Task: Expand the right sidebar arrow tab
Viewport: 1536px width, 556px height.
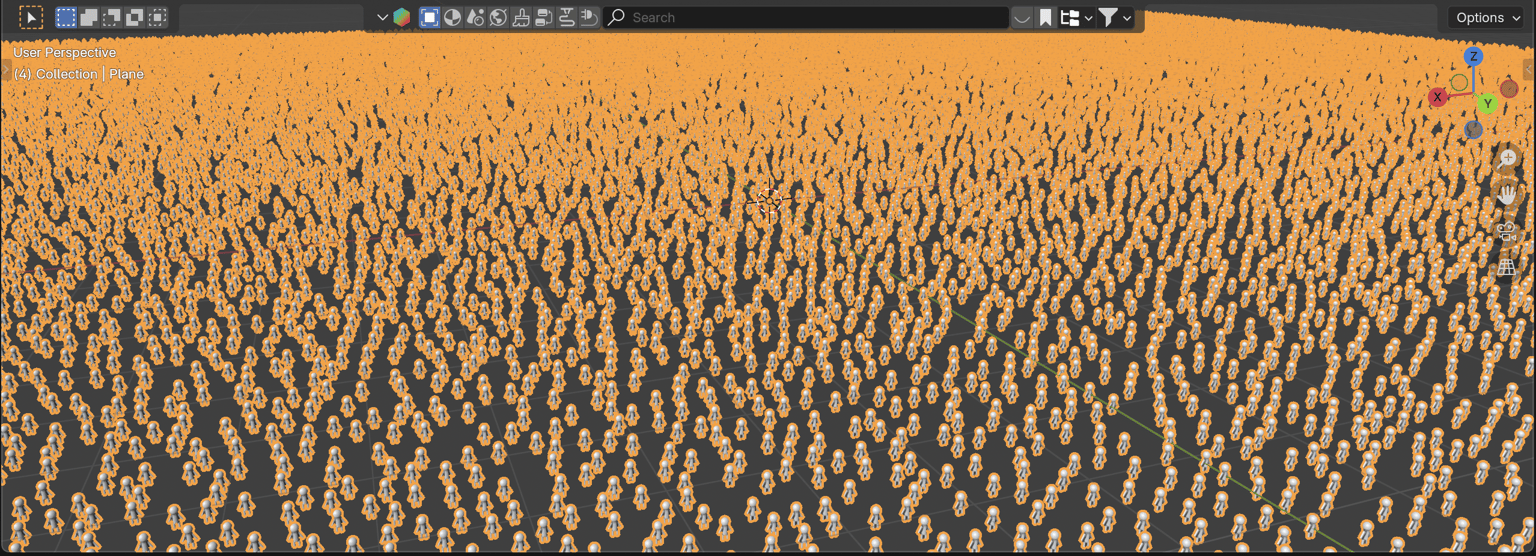Action: tap(1530, 71)
